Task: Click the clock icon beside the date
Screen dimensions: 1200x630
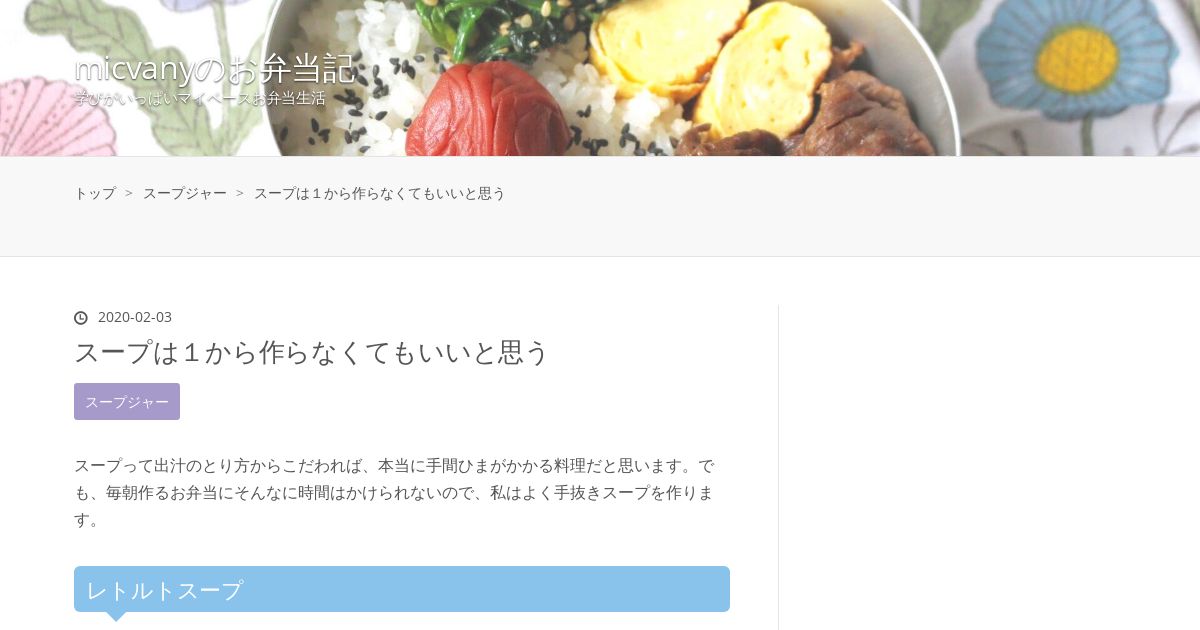Action: point(81,318)
